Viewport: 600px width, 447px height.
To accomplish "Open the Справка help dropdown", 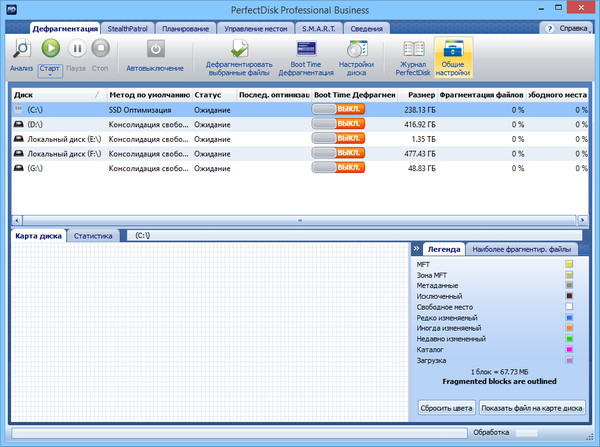I will click(x=568, y=28).
